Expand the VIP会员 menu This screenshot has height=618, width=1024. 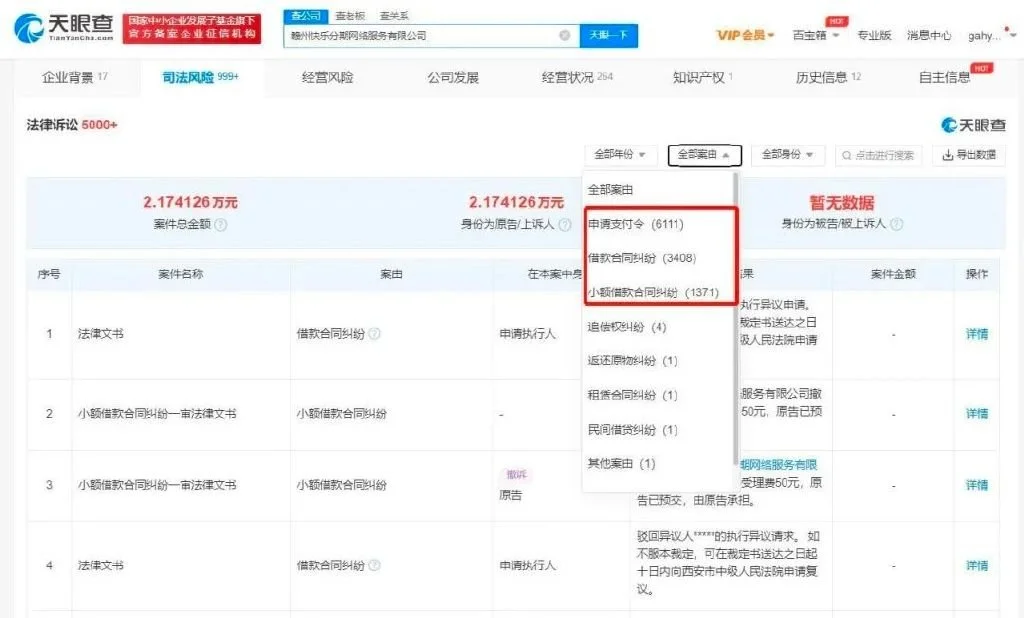pyautogui.click(x=746, y=35)
